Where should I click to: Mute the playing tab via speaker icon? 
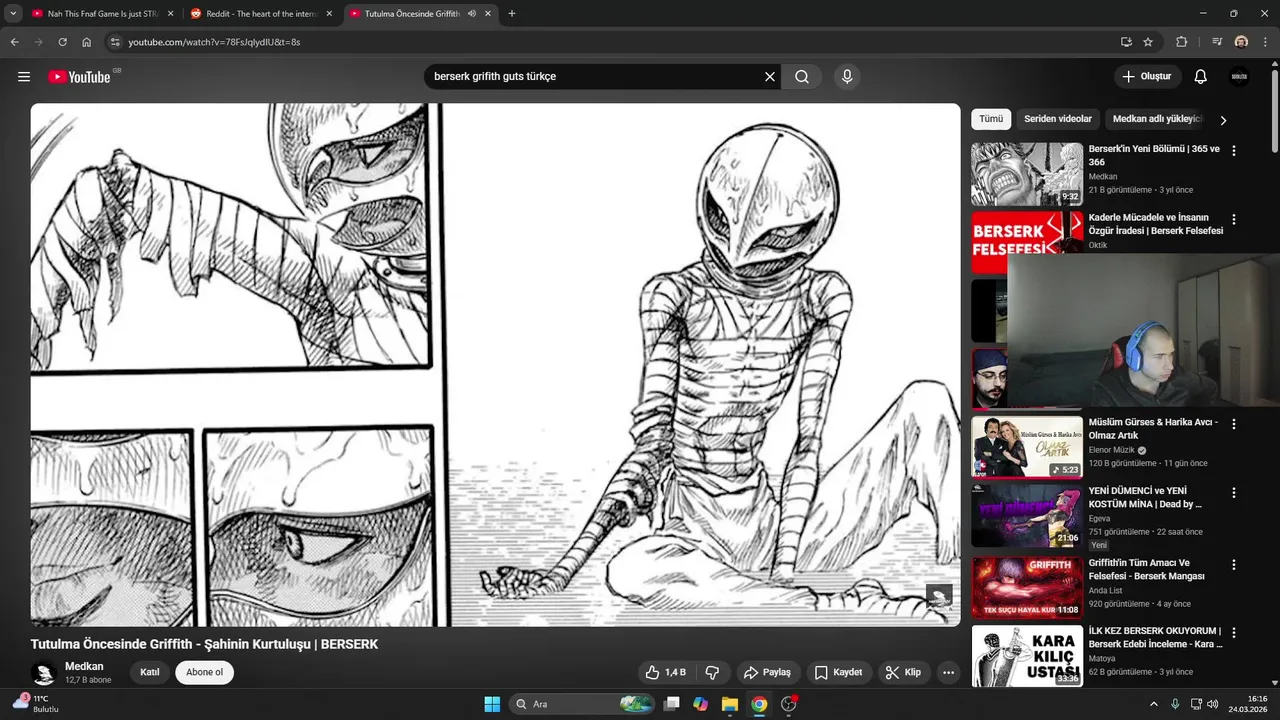[472, 14]
